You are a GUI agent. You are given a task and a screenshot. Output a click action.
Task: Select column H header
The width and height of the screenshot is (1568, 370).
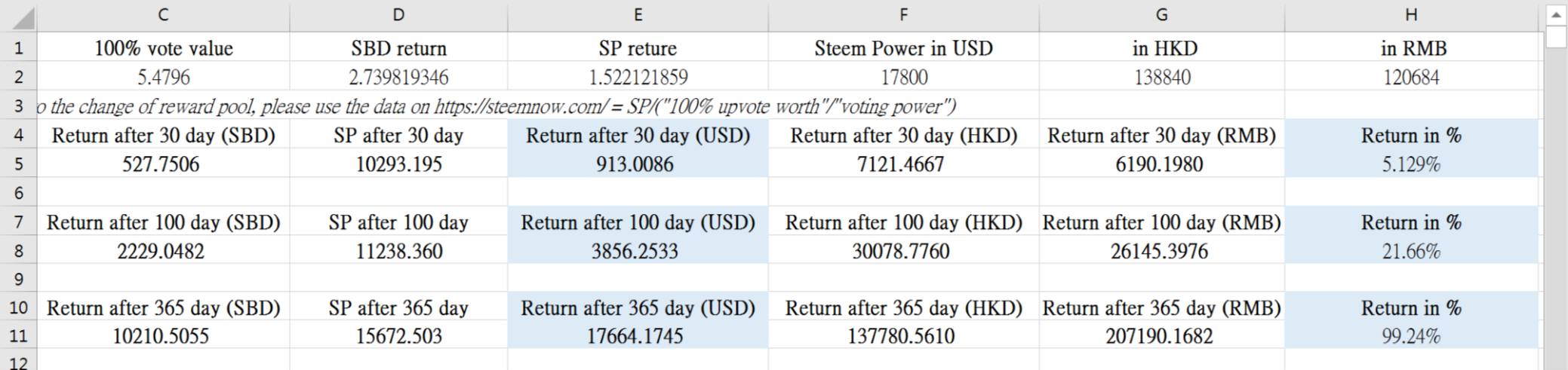[1411, 15]
